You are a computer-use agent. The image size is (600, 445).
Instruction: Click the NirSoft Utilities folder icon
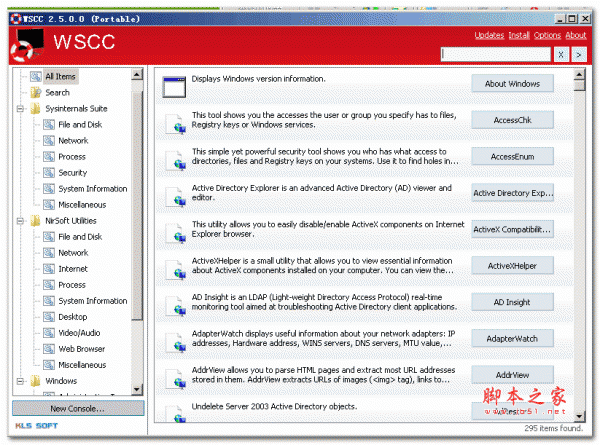coord(36,220)
